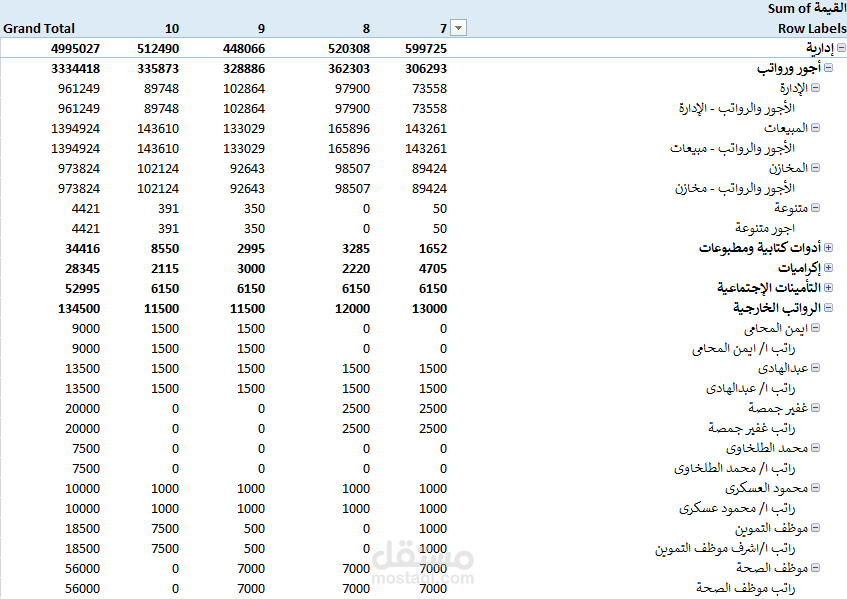Collapse the موظف التموين item
This screenshot has width=847, height=599.
click(x=815, y=527)
